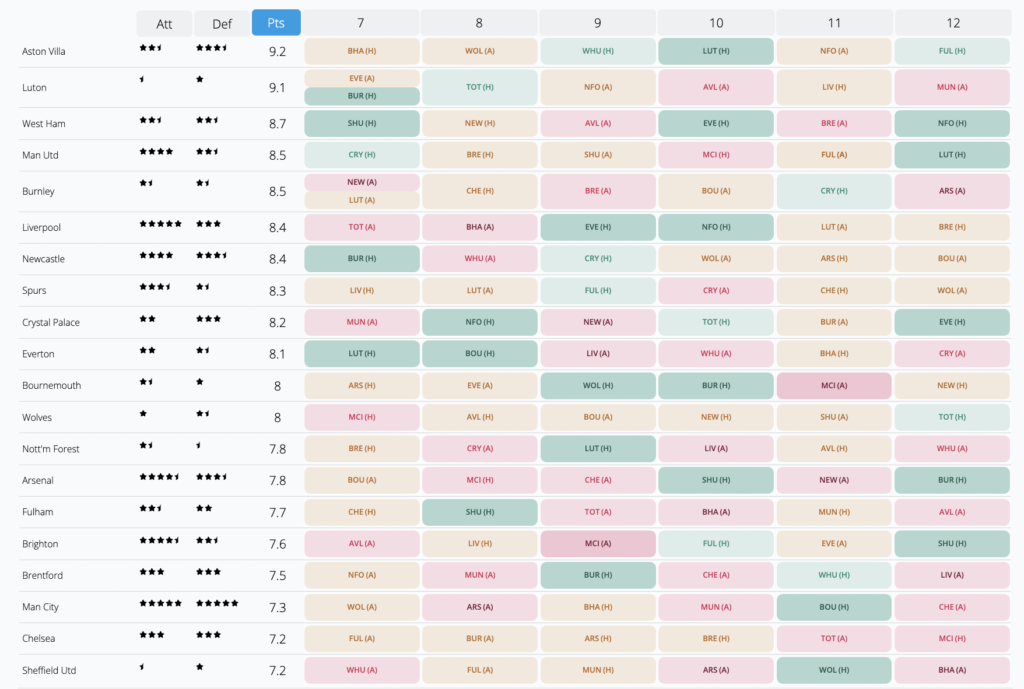The height and width of the screenshot is (689, 1024).
Task: Select the Aston Villa team name
Action: click(x=44, y=51)
